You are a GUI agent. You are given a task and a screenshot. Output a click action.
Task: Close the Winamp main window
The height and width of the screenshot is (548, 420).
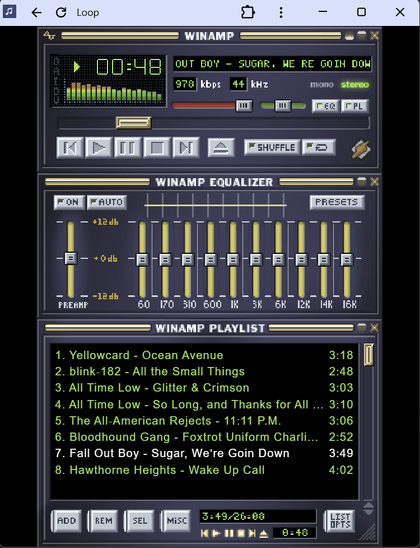[x=374, y=36]
